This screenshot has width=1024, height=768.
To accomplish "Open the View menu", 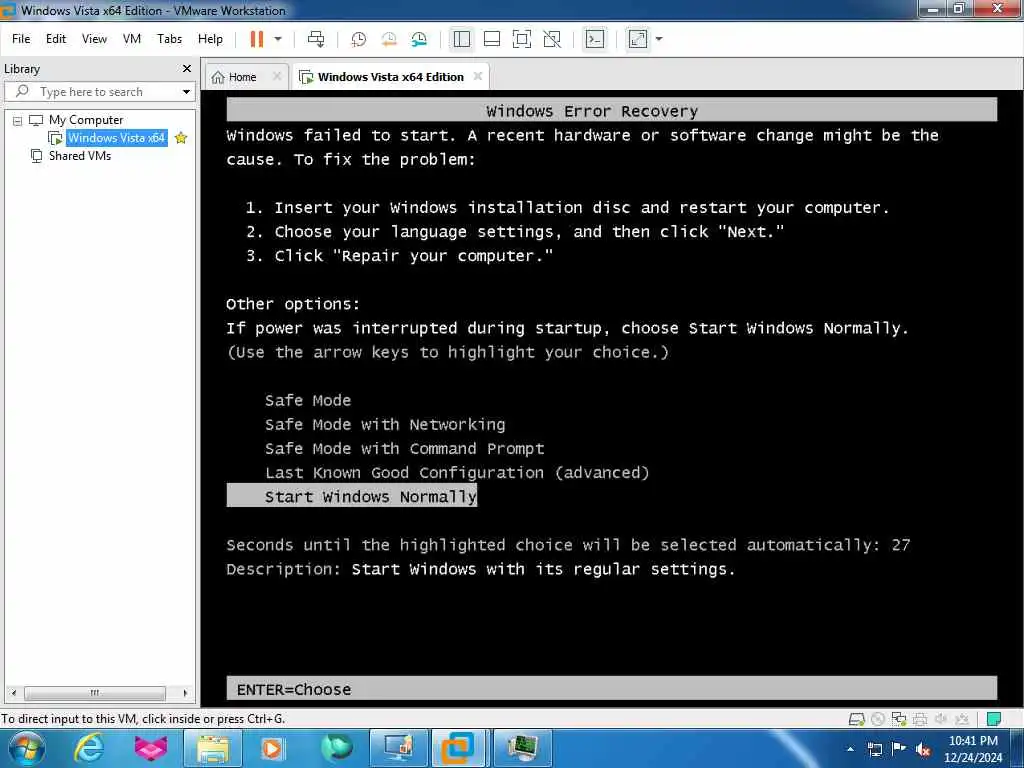I will click(94, 39).
